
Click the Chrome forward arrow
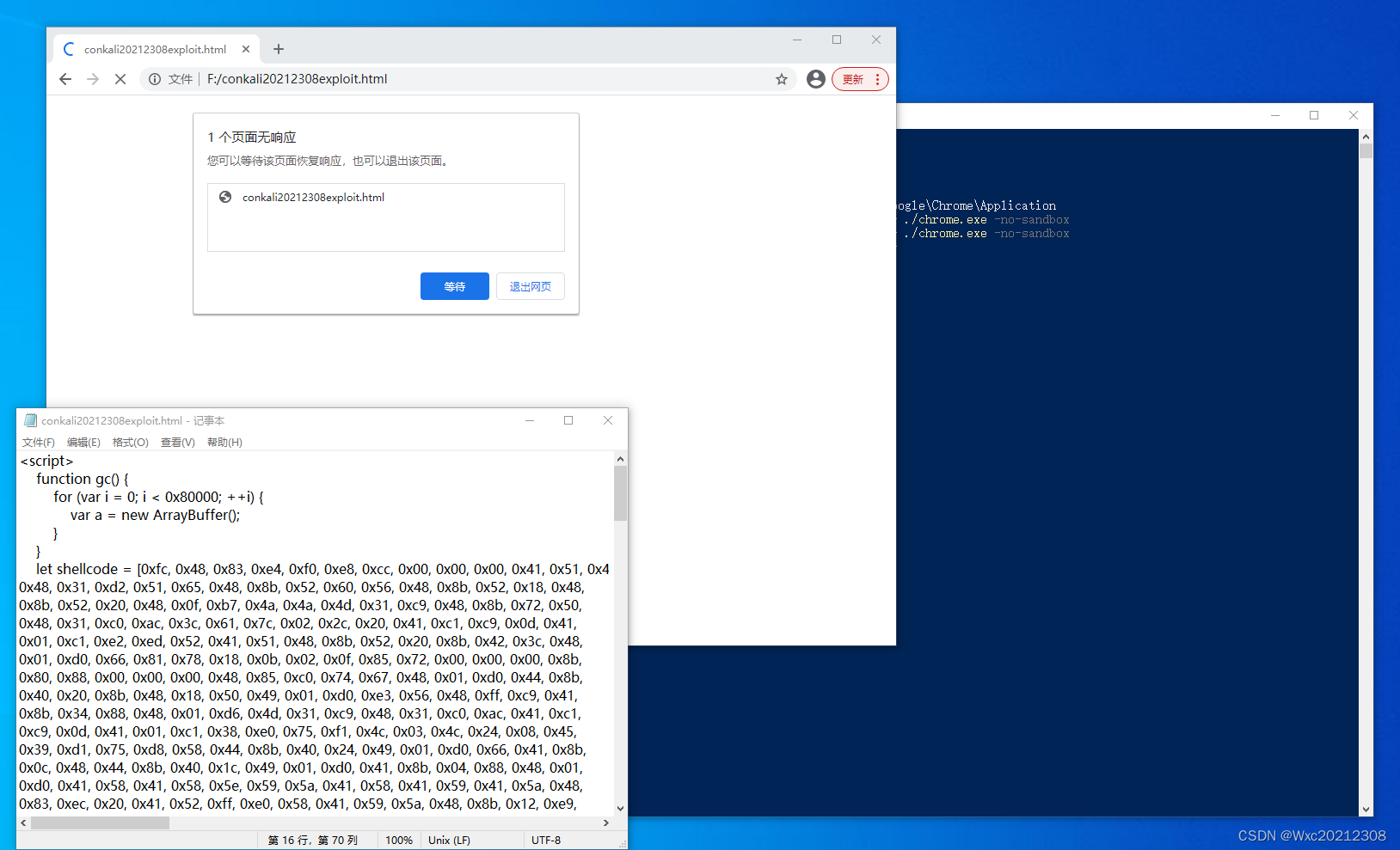tap(93, 79)
